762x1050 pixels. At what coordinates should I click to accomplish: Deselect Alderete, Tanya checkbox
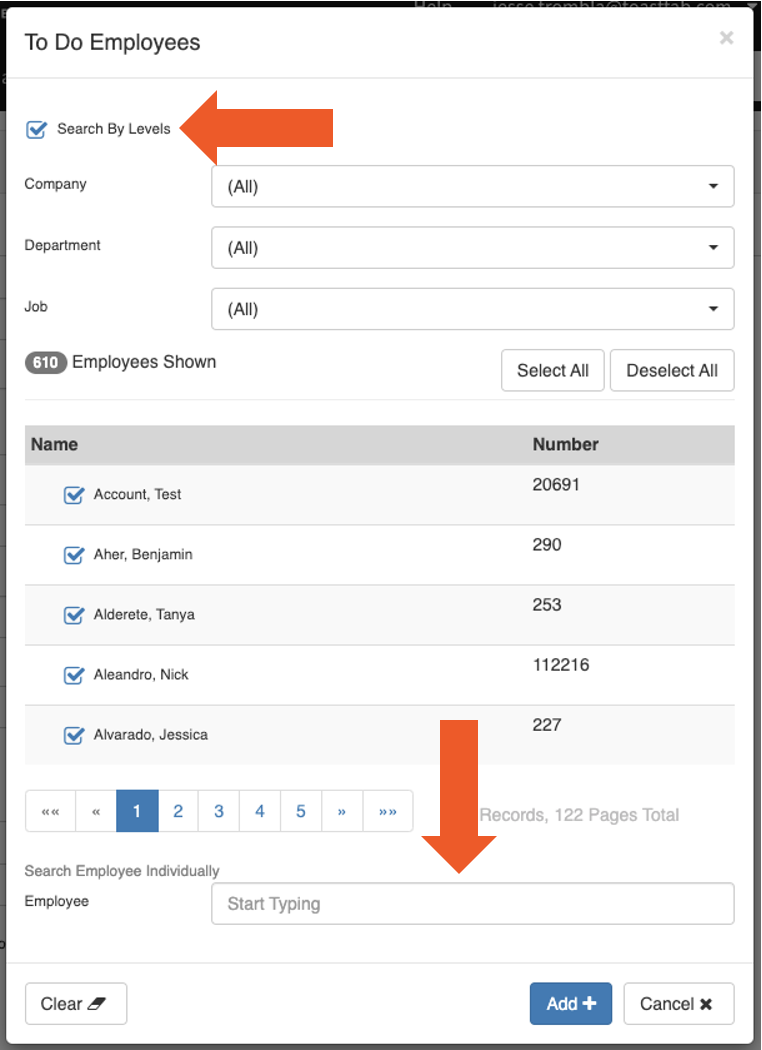click(73, 615)
